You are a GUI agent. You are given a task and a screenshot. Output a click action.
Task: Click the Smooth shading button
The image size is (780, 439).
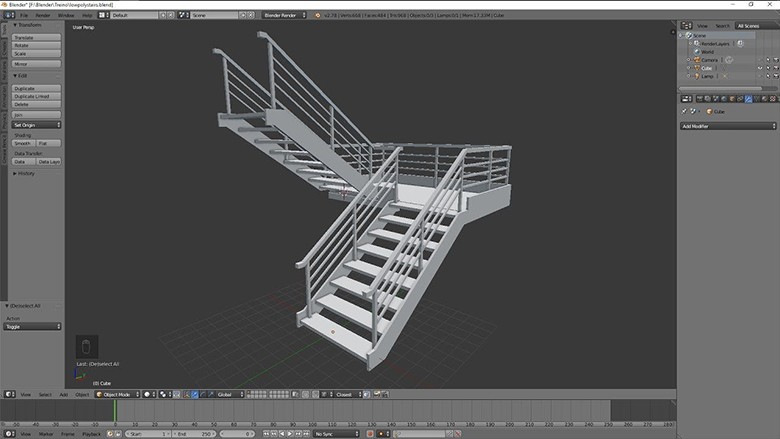tap(23, 143)
